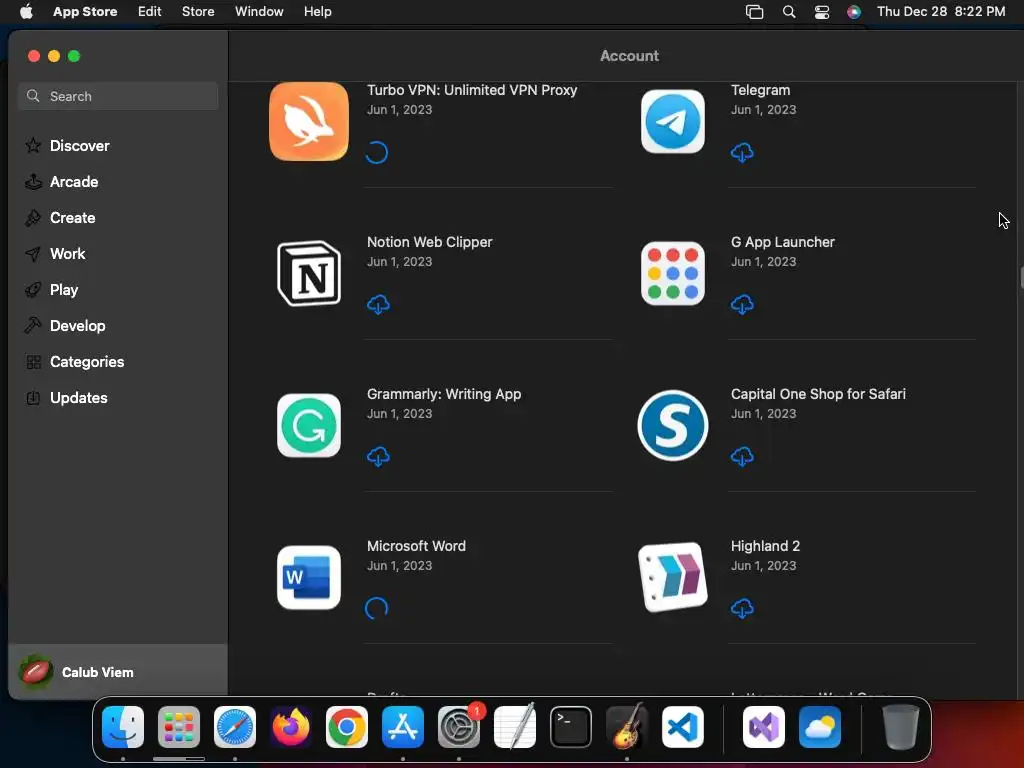Viewport: 1024px width, 768px height.
Task: Launch Safari from the Dock
Action: click(x=235, y=727)
